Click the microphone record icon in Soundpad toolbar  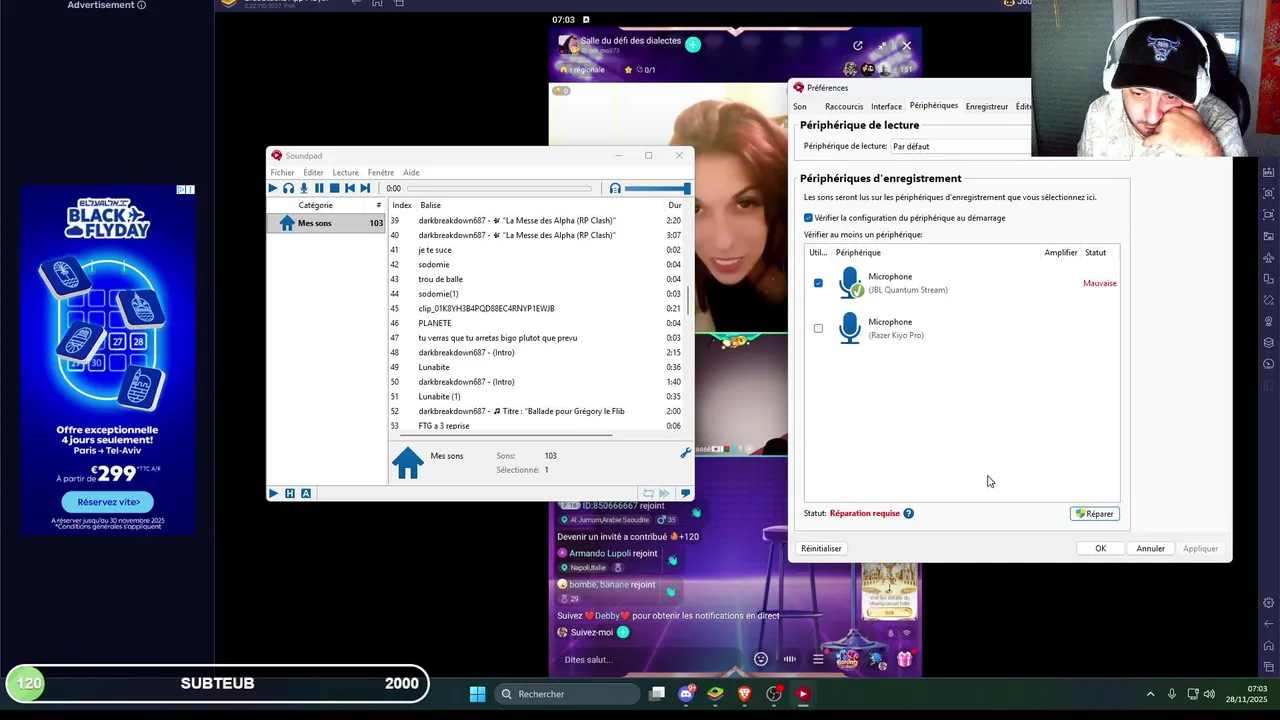(304, 188)
